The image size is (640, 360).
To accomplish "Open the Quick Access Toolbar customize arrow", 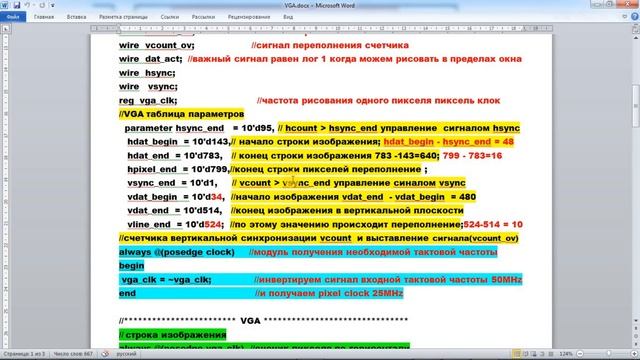I will coord(52,5).
